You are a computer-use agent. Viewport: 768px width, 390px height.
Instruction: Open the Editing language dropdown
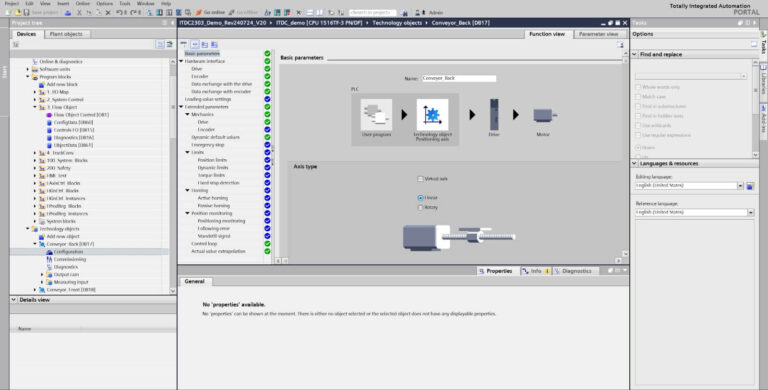coord(740,186)
